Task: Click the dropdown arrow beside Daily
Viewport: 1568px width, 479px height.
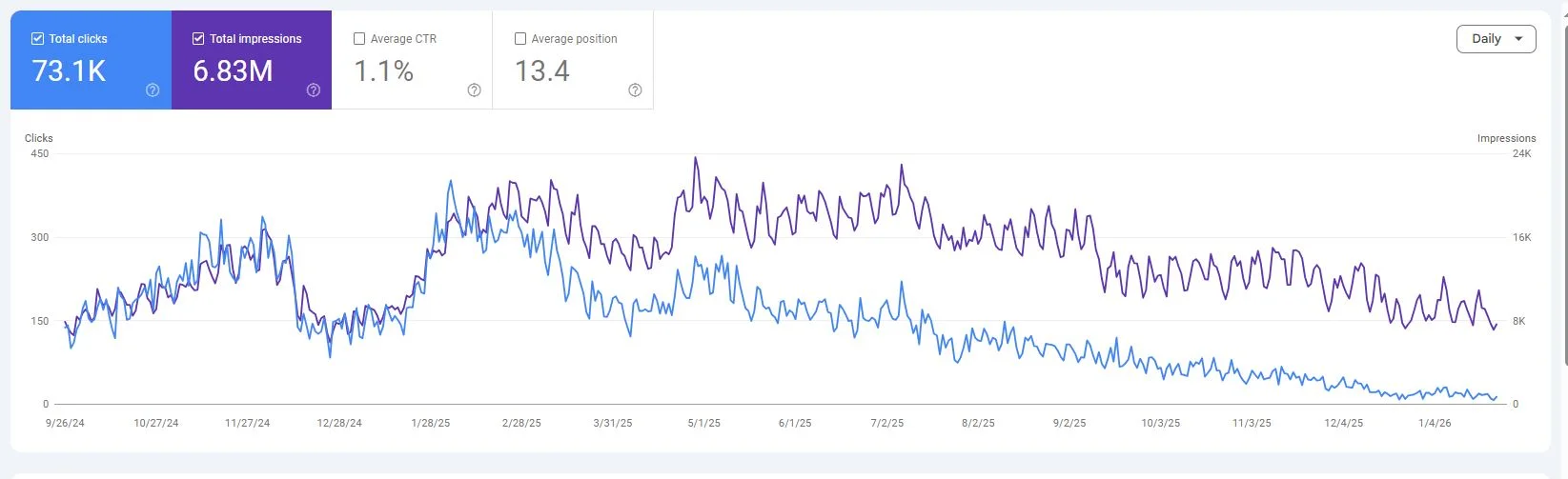Action: tap(1518, 39)
